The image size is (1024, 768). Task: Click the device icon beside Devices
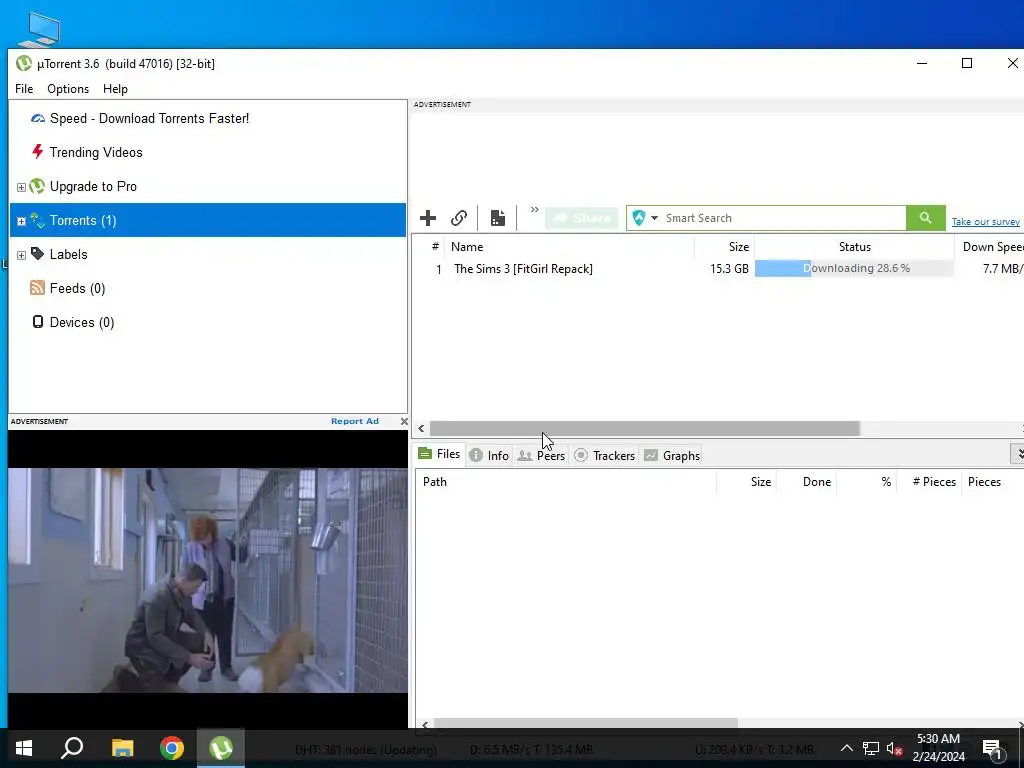[38, 322]
